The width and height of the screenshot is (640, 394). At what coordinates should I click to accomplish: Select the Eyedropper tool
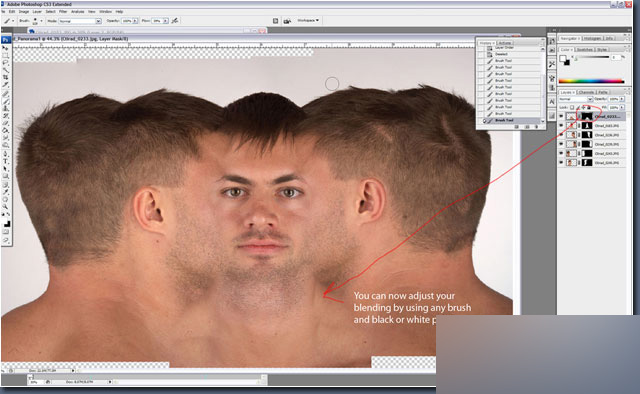click(5, 191)
